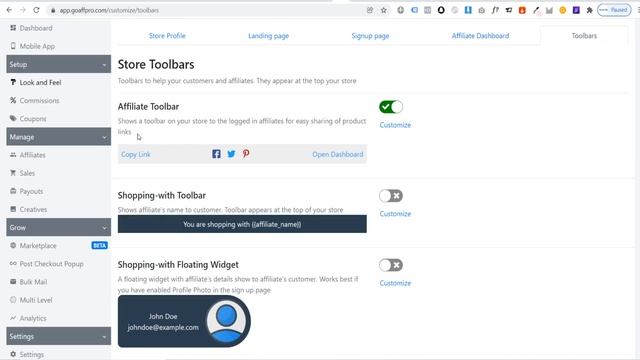
Task: Collapse the Grow section
Action: point(58,227)
